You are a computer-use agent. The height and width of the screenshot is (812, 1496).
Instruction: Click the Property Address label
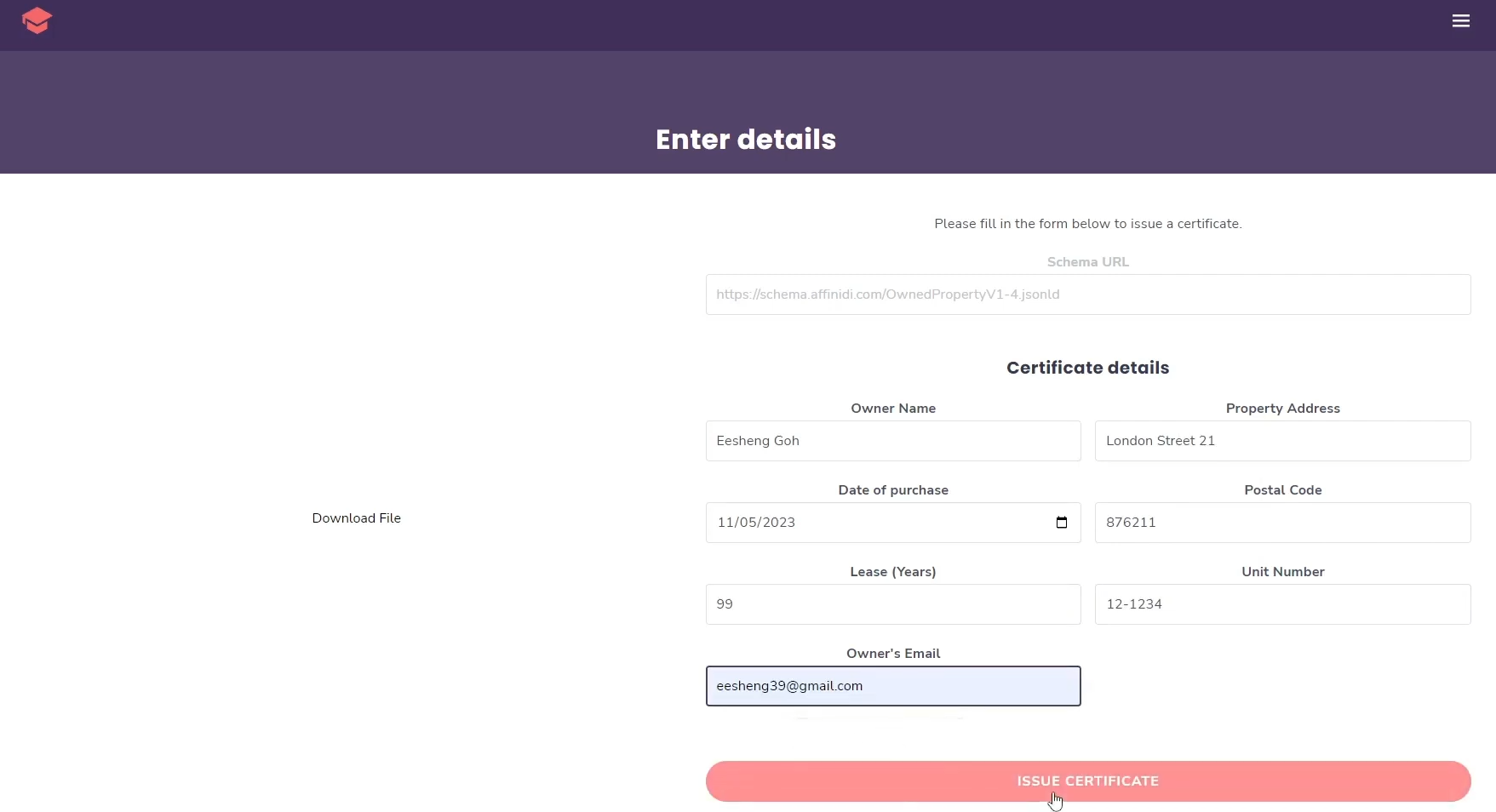tap(1281, 409)
